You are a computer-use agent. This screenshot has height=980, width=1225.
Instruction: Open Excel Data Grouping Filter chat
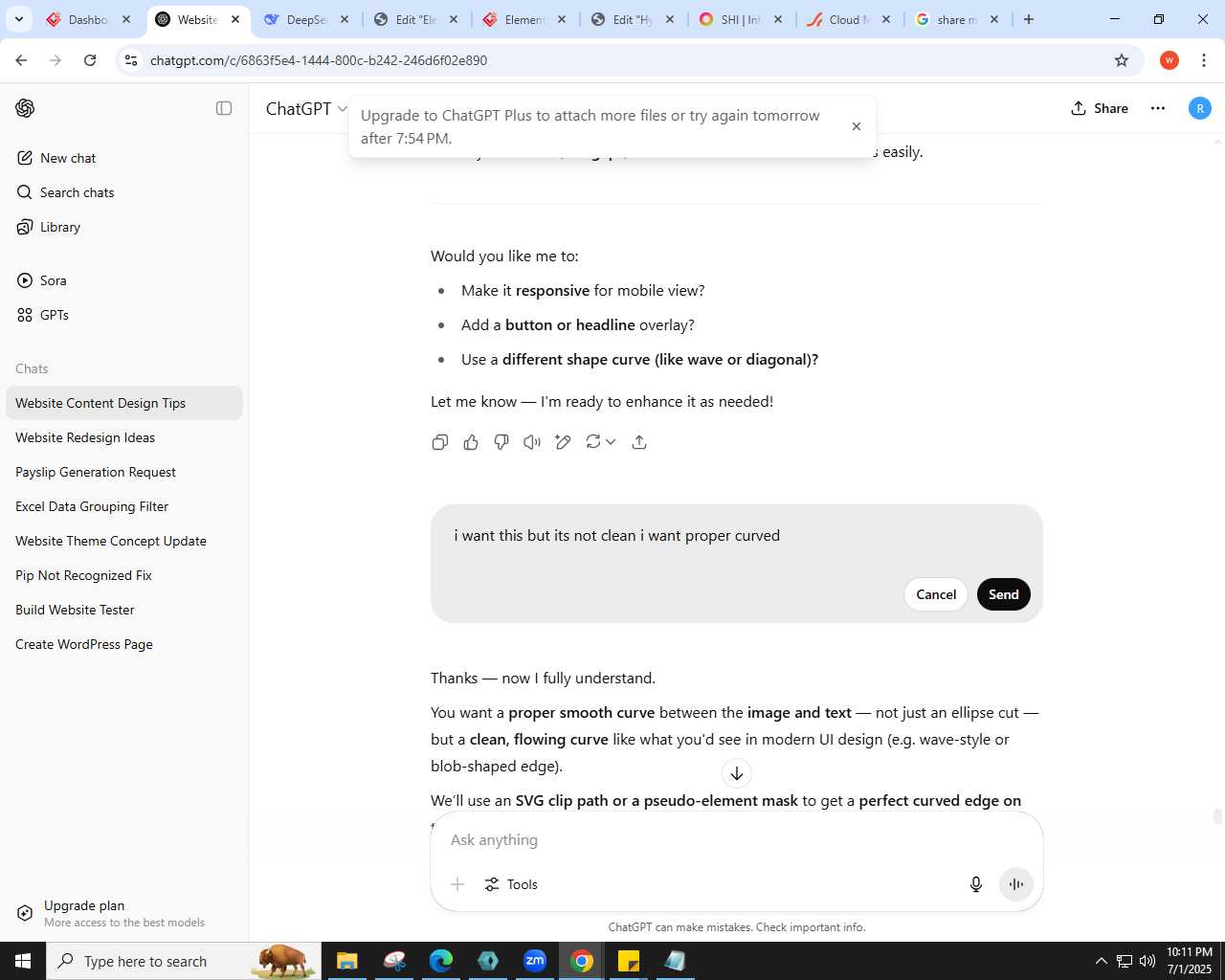click(x=124, y=506)
